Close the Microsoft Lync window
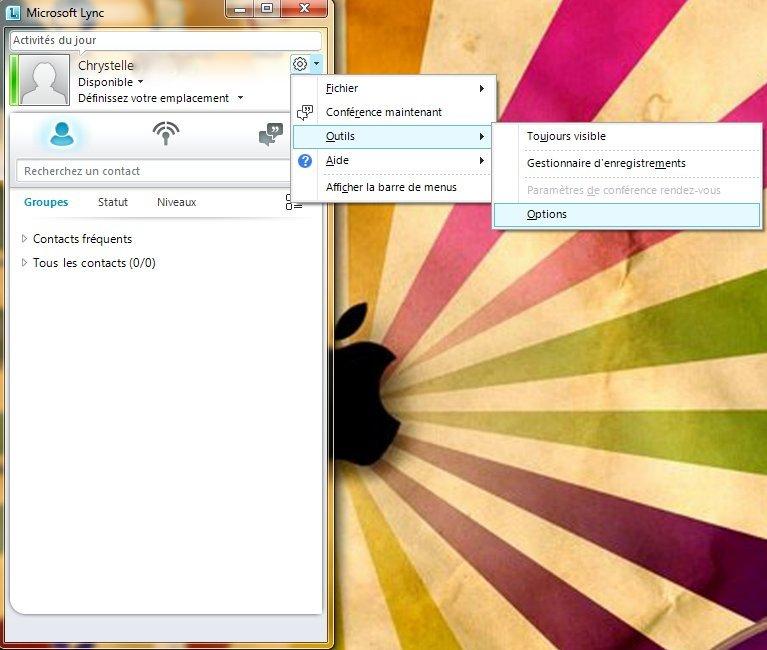Viewport: 767px width, 650px height. tap(304, 9)
